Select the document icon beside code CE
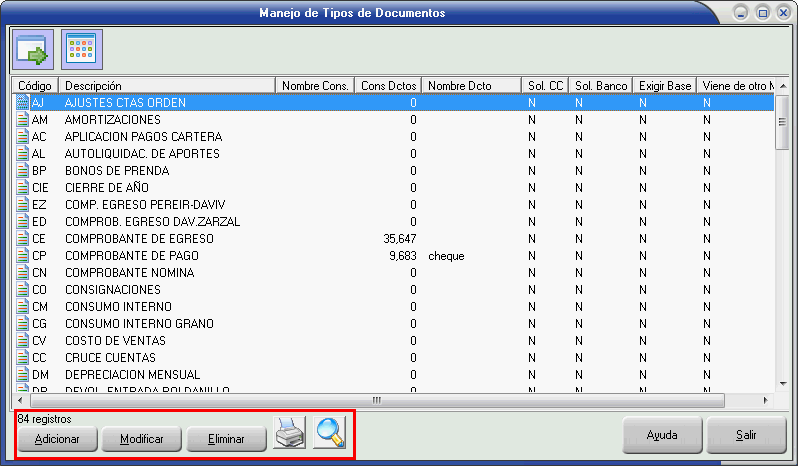Image resolution: width=798 pixels, height=466 pixels. [24, 238]
